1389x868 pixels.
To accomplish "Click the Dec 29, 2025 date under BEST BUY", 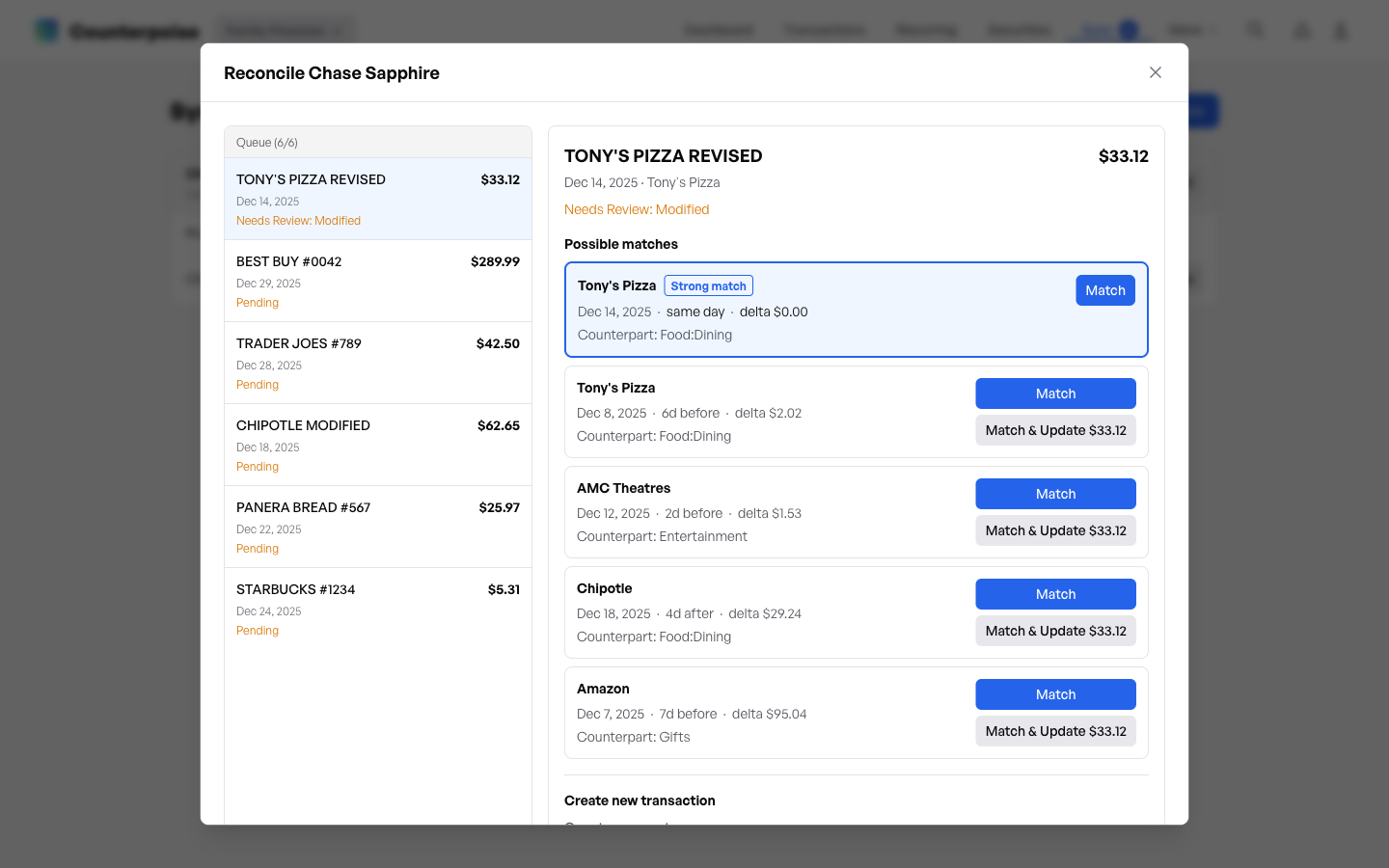I will (268, 284).
